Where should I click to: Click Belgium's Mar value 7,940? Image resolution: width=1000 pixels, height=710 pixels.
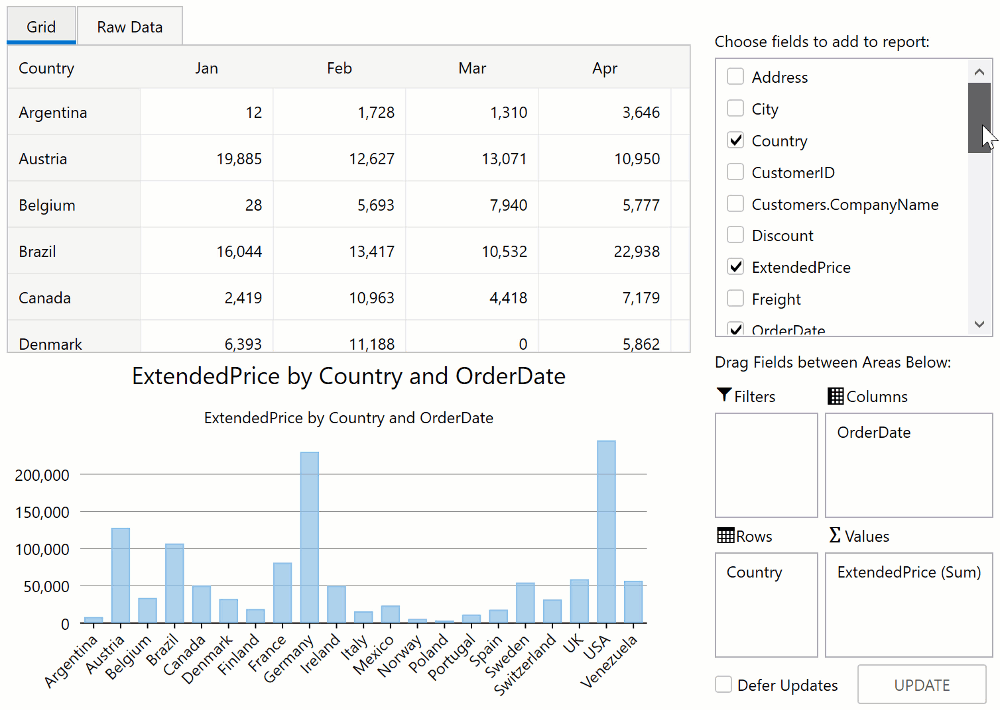tap(472, 205)
